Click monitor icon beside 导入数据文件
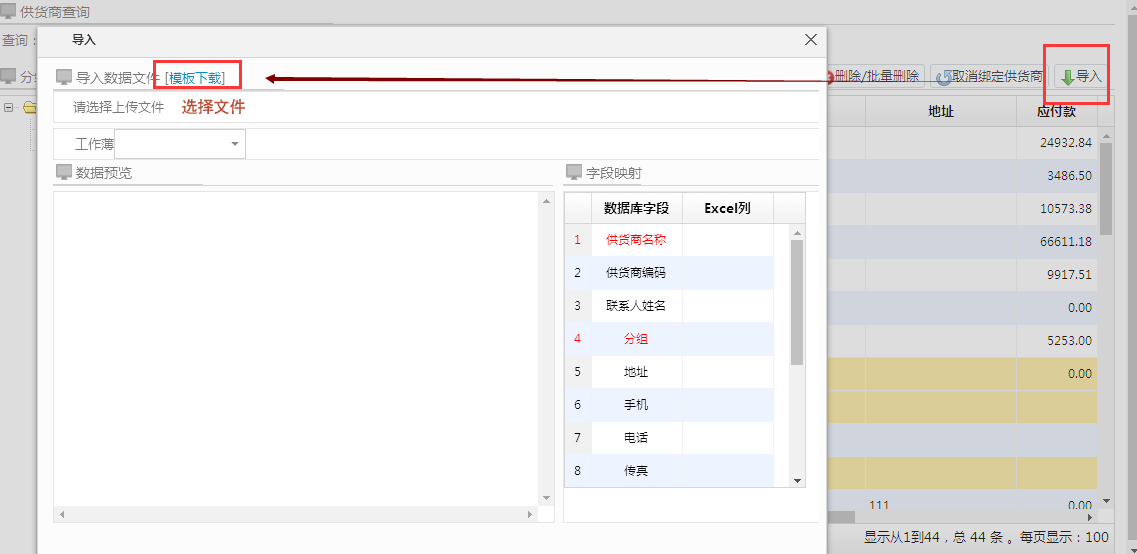This screenshot has height=554, width=1137. click(x=64, y=77)
